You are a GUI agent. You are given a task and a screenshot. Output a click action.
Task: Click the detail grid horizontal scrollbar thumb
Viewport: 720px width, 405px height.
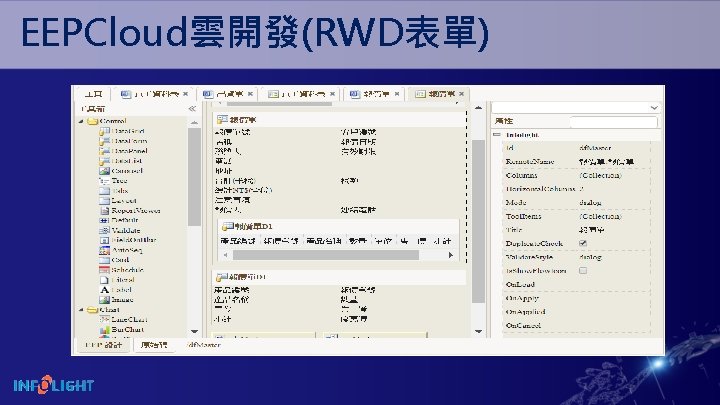coord(326,255)
